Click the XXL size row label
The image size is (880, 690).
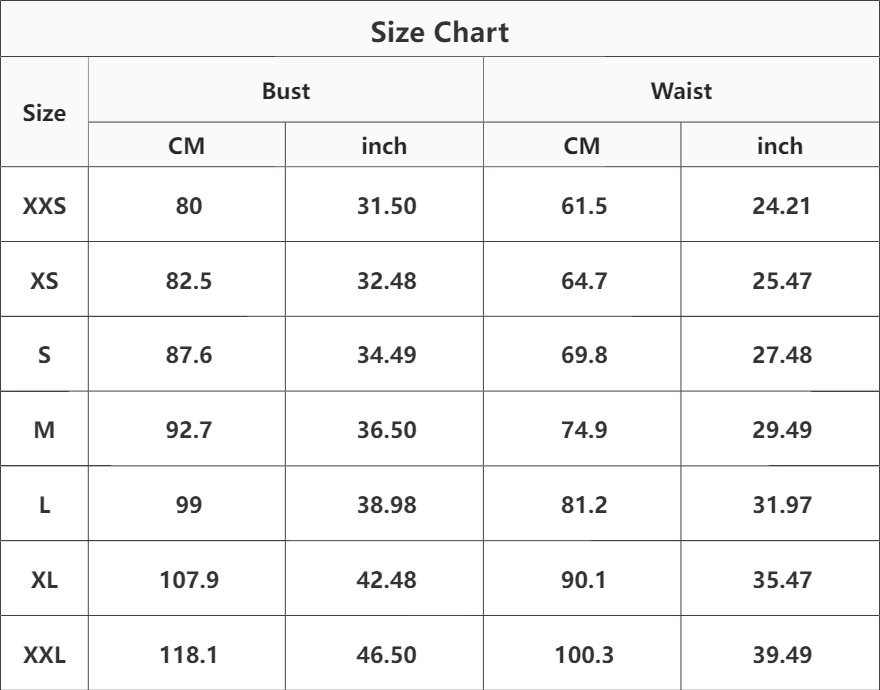[x=45, y=655]
